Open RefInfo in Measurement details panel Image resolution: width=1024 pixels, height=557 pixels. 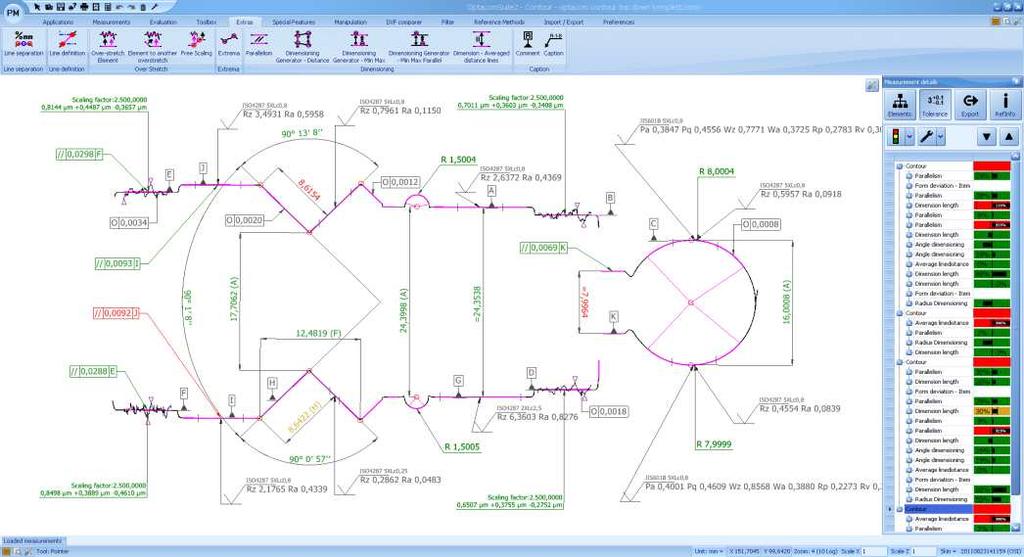(x=1004, y=104)
